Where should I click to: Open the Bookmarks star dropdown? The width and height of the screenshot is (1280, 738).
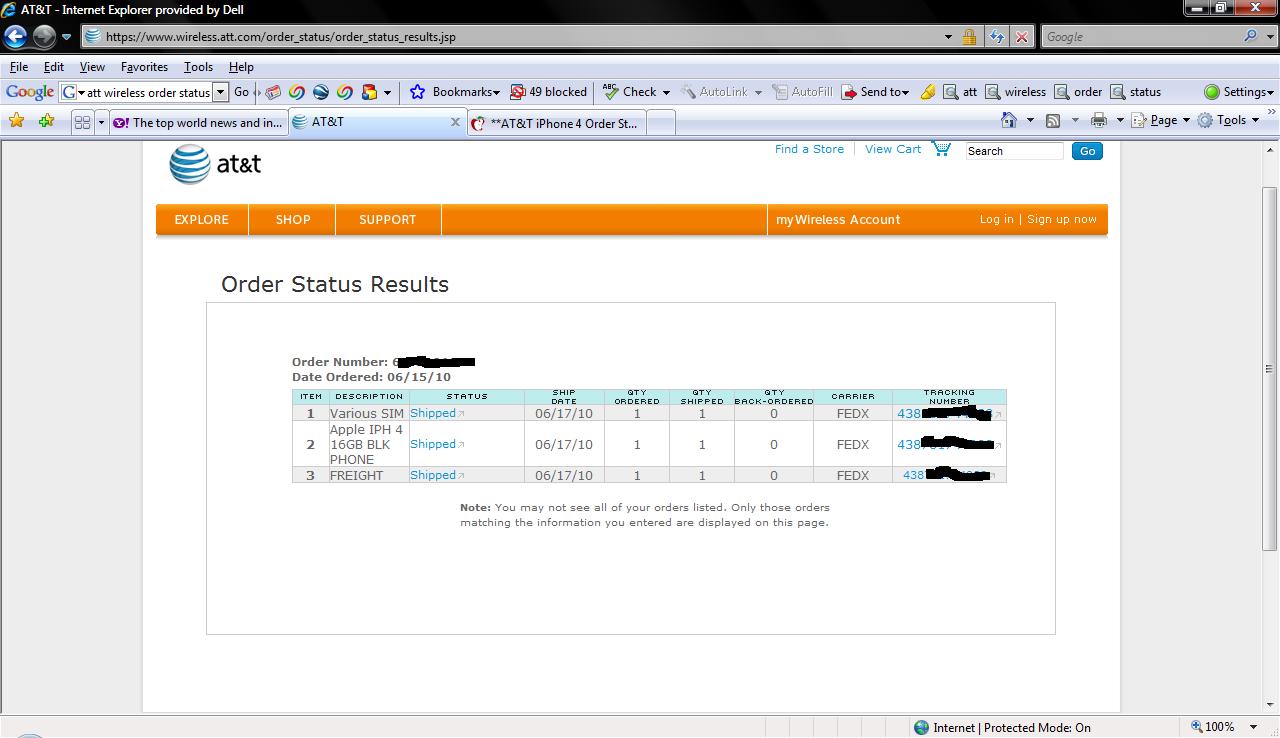point(454,92)
